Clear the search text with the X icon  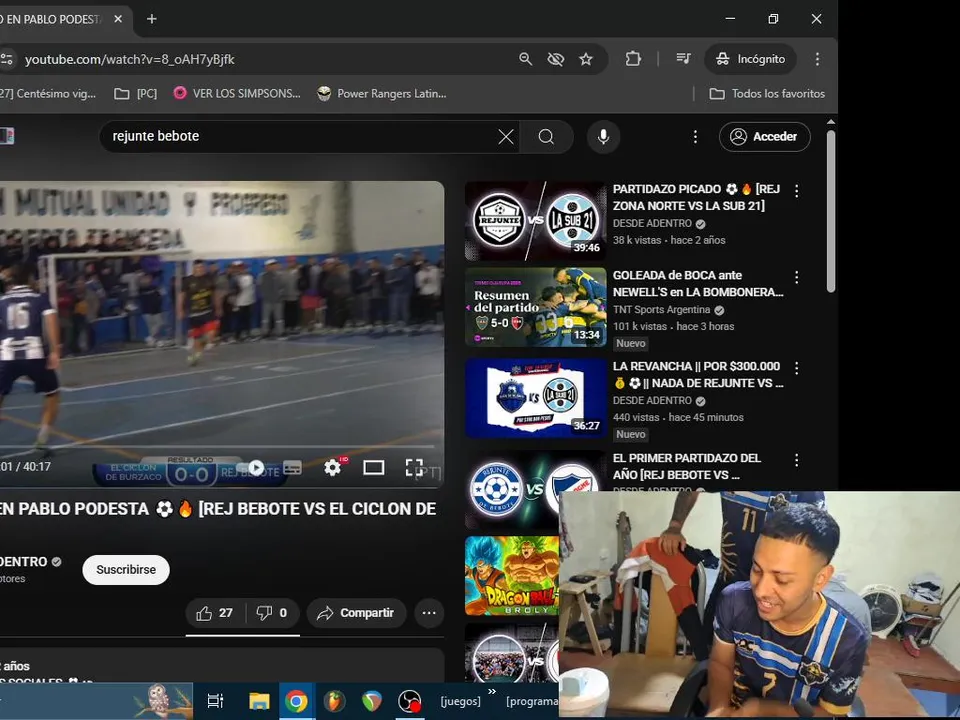[506, 137]
